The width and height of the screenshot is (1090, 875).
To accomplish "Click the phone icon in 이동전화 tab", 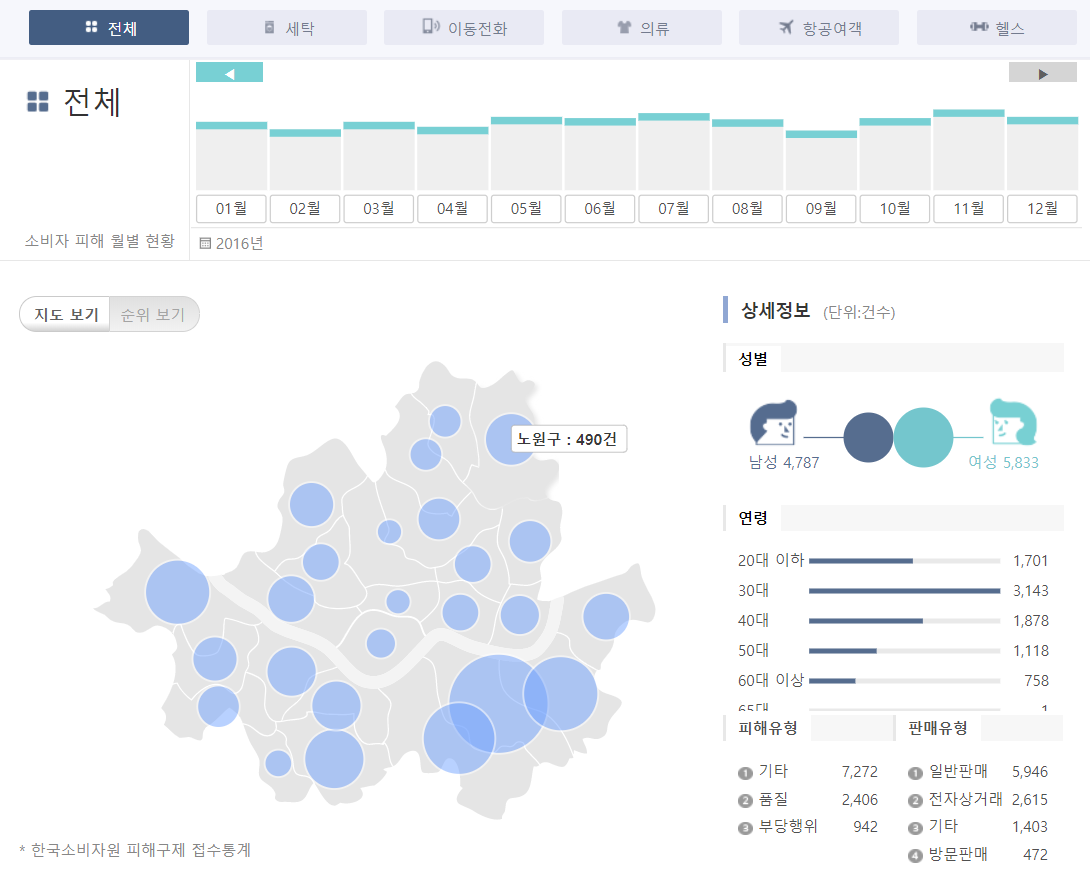I will click(431, 26).
